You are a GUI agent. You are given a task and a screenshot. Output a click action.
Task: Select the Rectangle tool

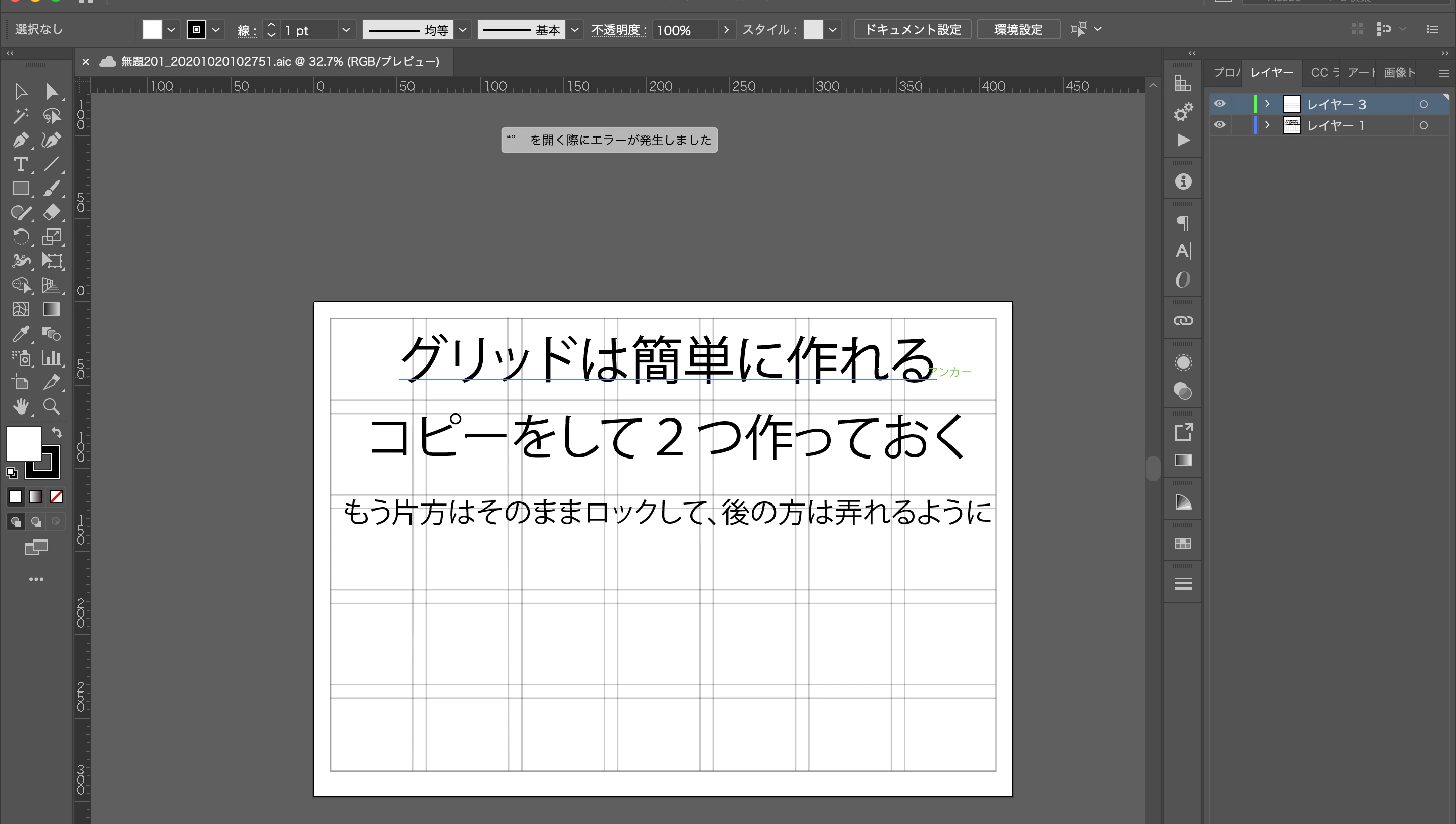pyautogui.click(x=20, y=189)
